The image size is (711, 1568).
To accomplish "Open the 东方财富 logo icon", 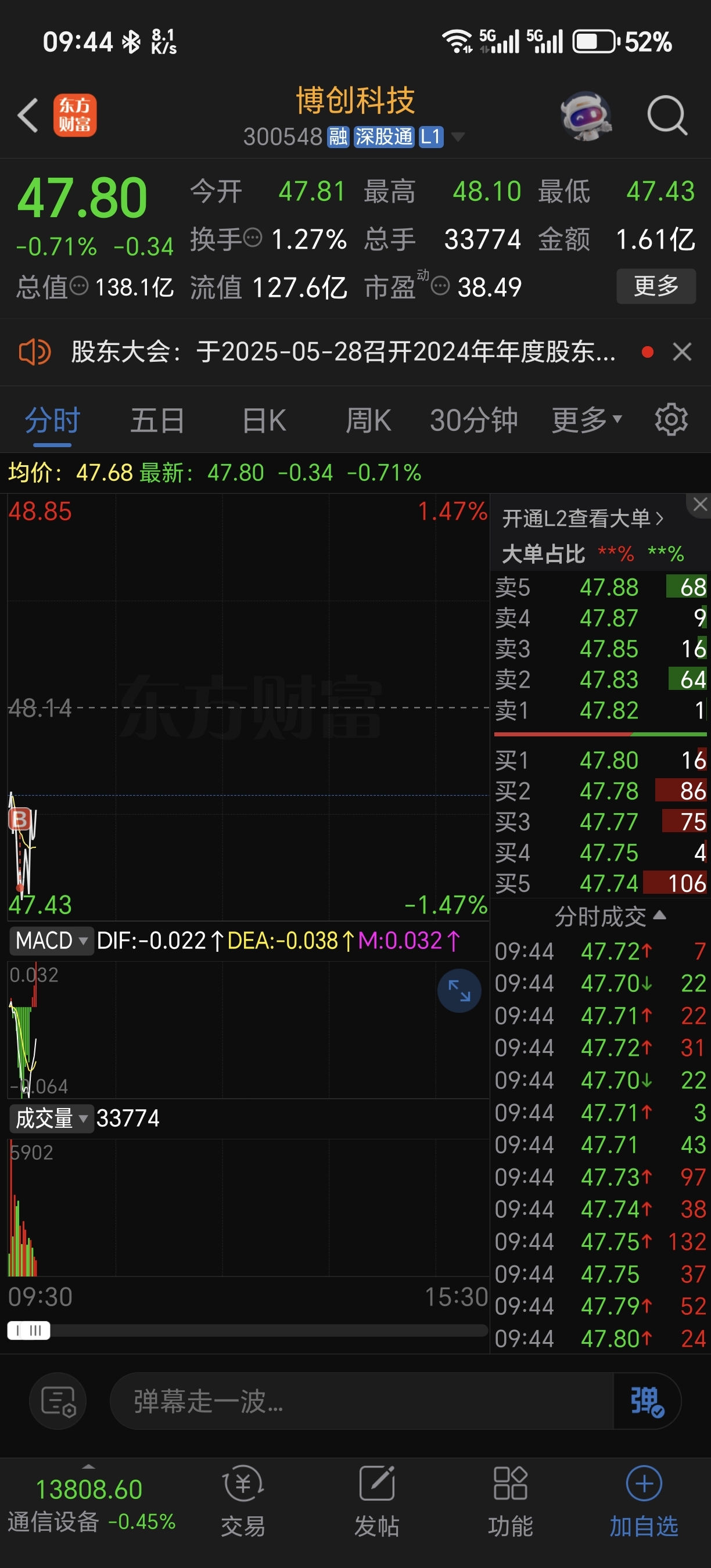I will tap(75, 115).
